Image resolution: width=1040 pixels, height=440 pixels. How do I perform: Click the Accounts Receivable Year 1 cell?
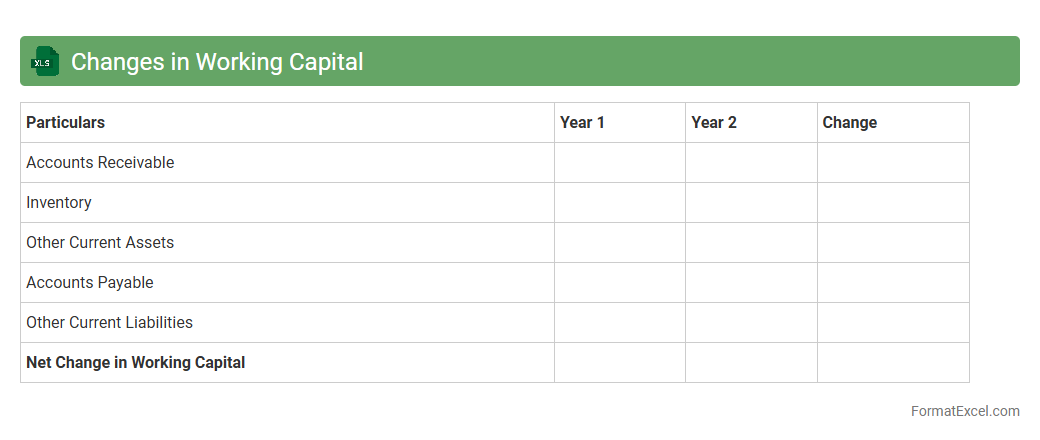coord(620,162)
